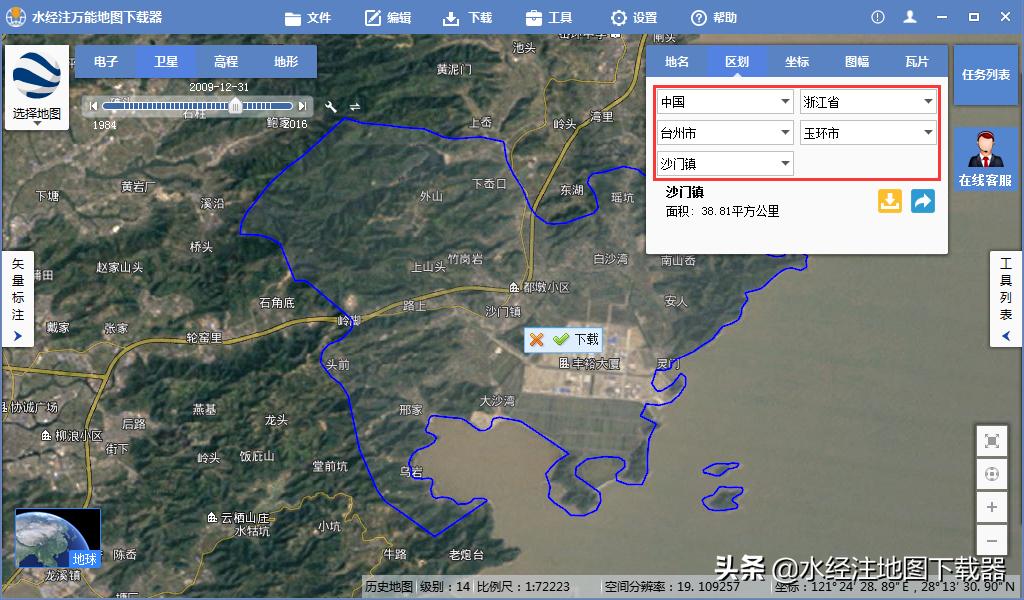Cancel selection via the red X icon
Image resolution: width=1024 pixels, height=600 pixels.
(537, 339)
